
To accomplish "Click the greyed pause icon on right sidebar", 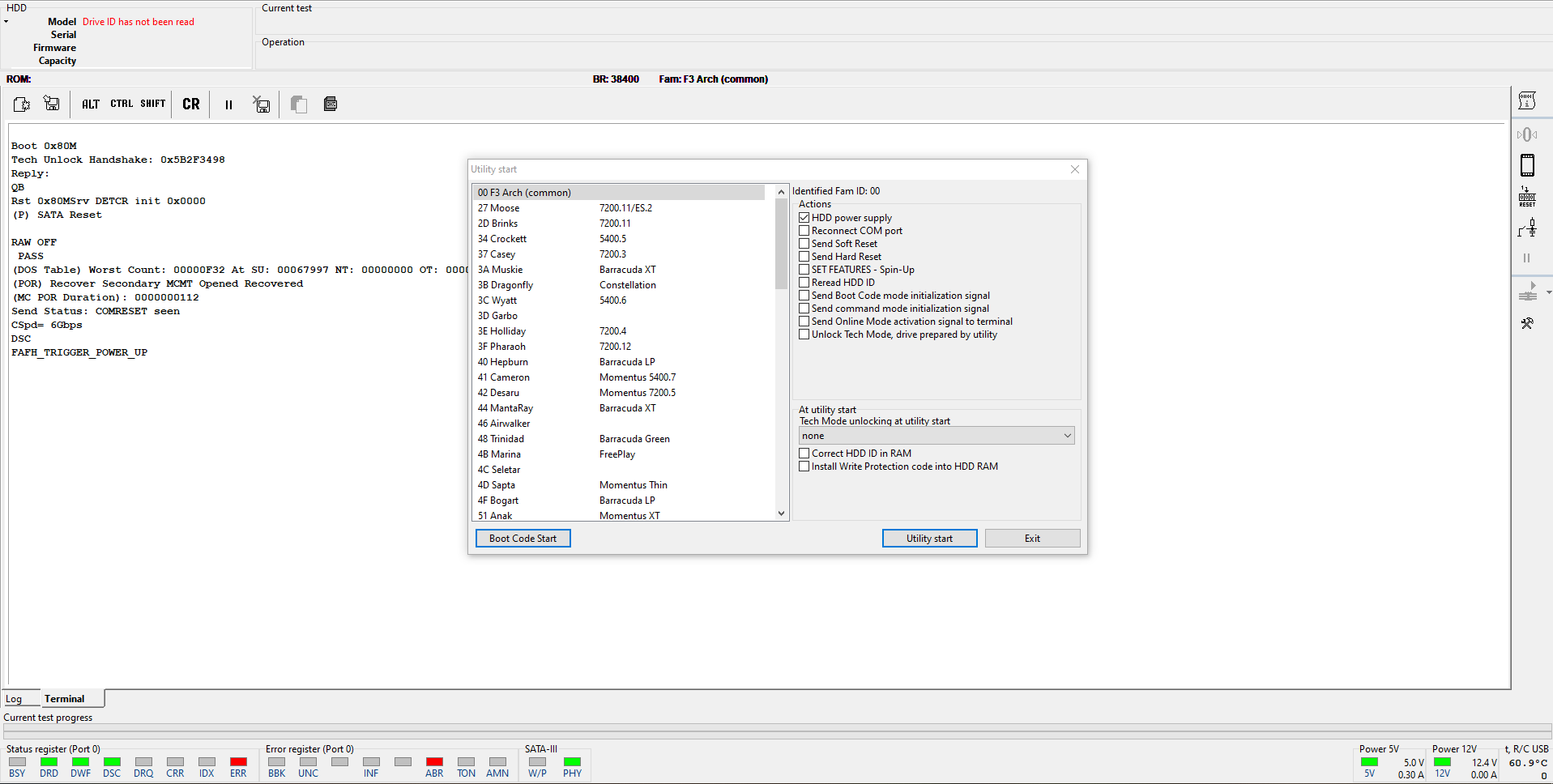I will click(1527, 258).
